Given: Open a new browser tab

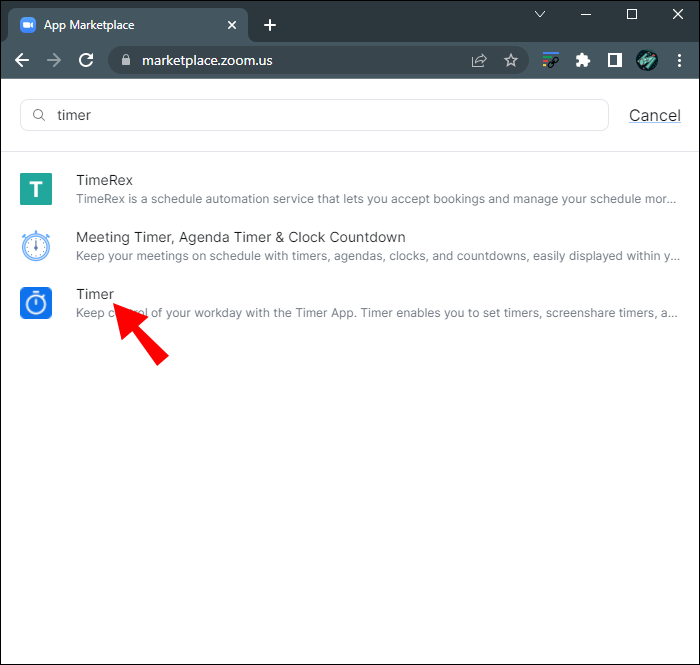Looking at the screenshot, I should coord(270,25).
